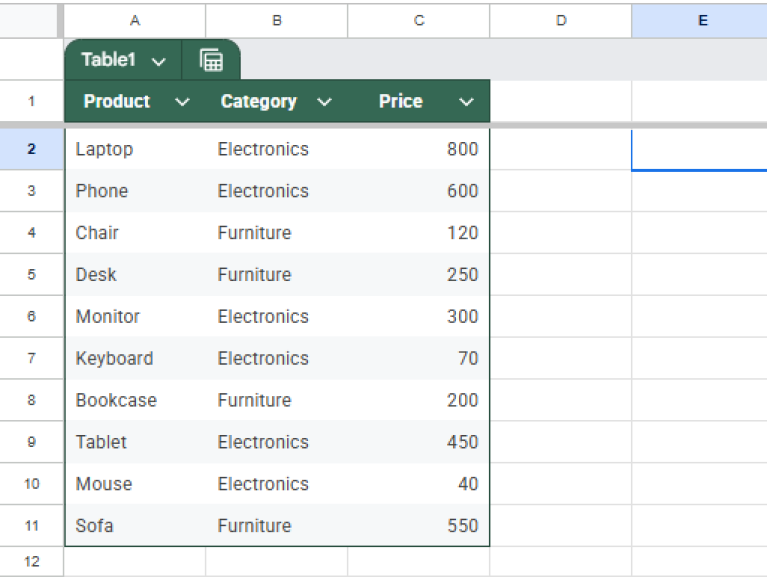This screenshot has width=767, height=577.
Task: Select column A header
Action: tap(135, 20)
